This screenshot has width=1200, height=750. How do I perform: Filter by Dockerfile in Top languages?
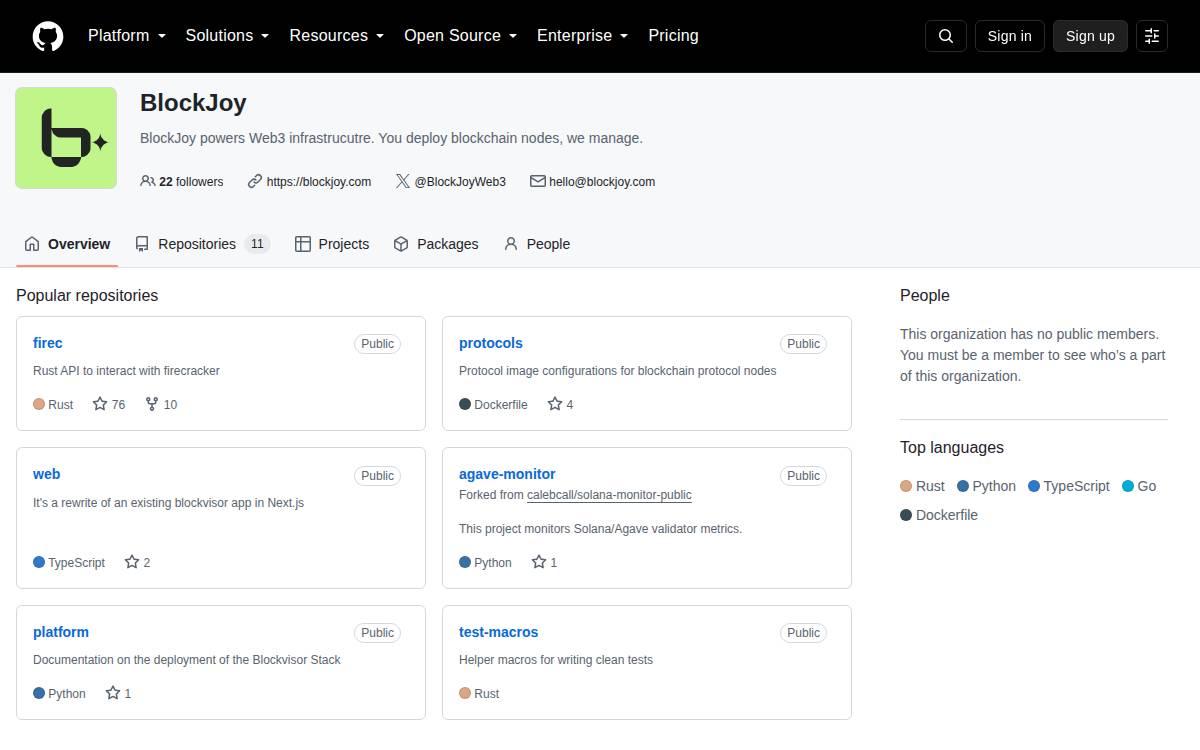click(939, 515)
